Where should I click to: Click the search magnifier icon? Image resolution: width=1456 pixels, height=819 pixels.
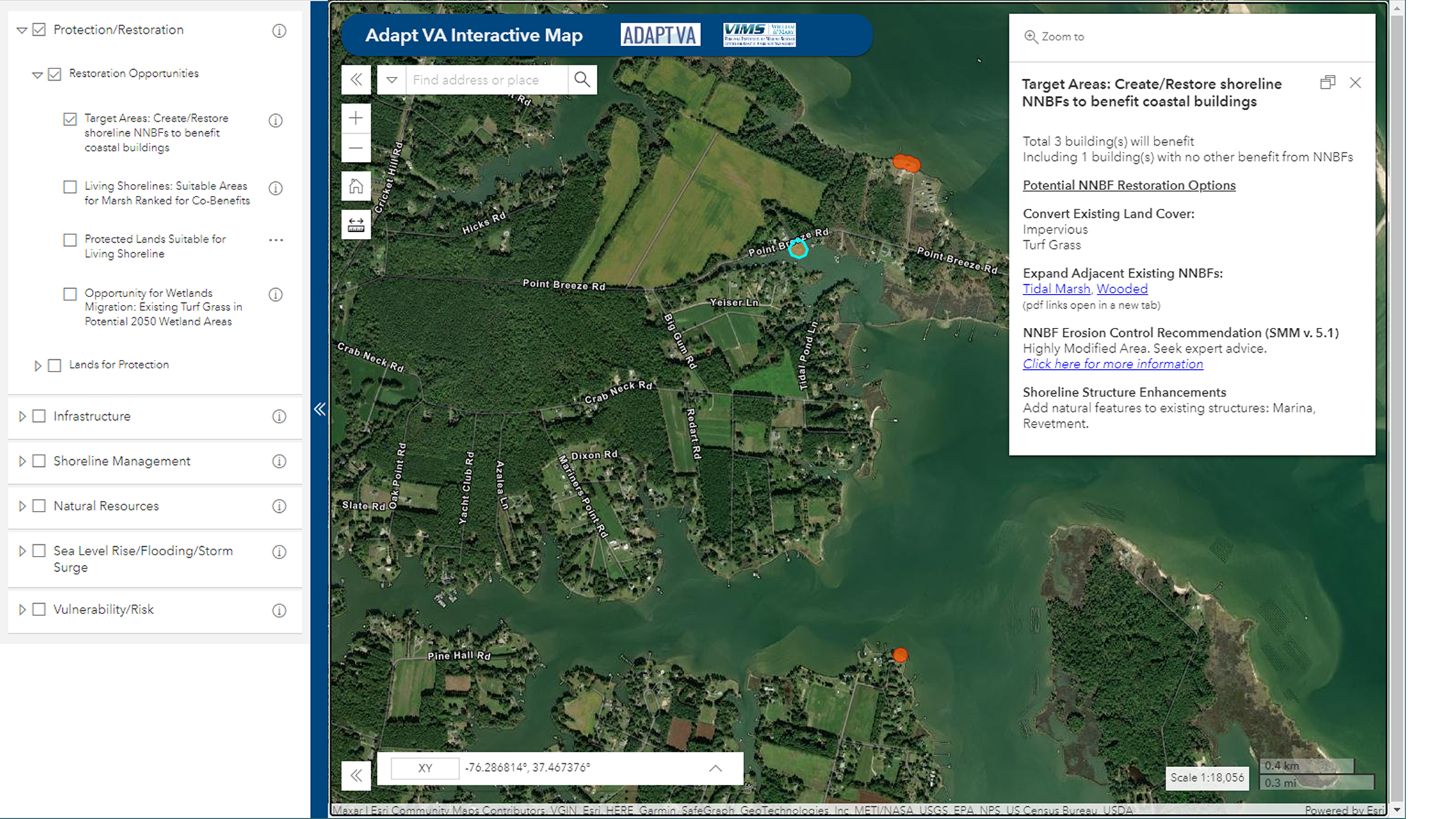[x=582, y=79]
